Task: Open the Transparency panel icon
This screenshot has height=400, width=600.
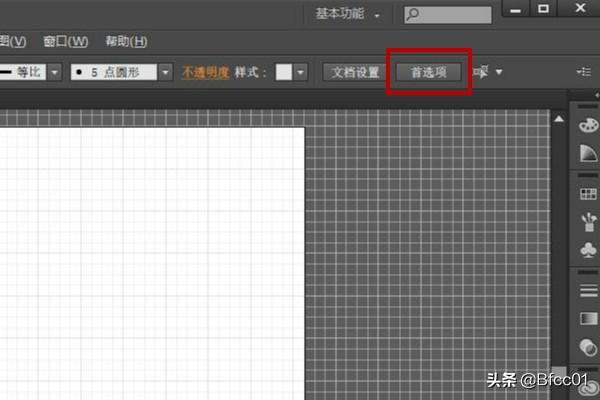Action: tap(588, 347)
